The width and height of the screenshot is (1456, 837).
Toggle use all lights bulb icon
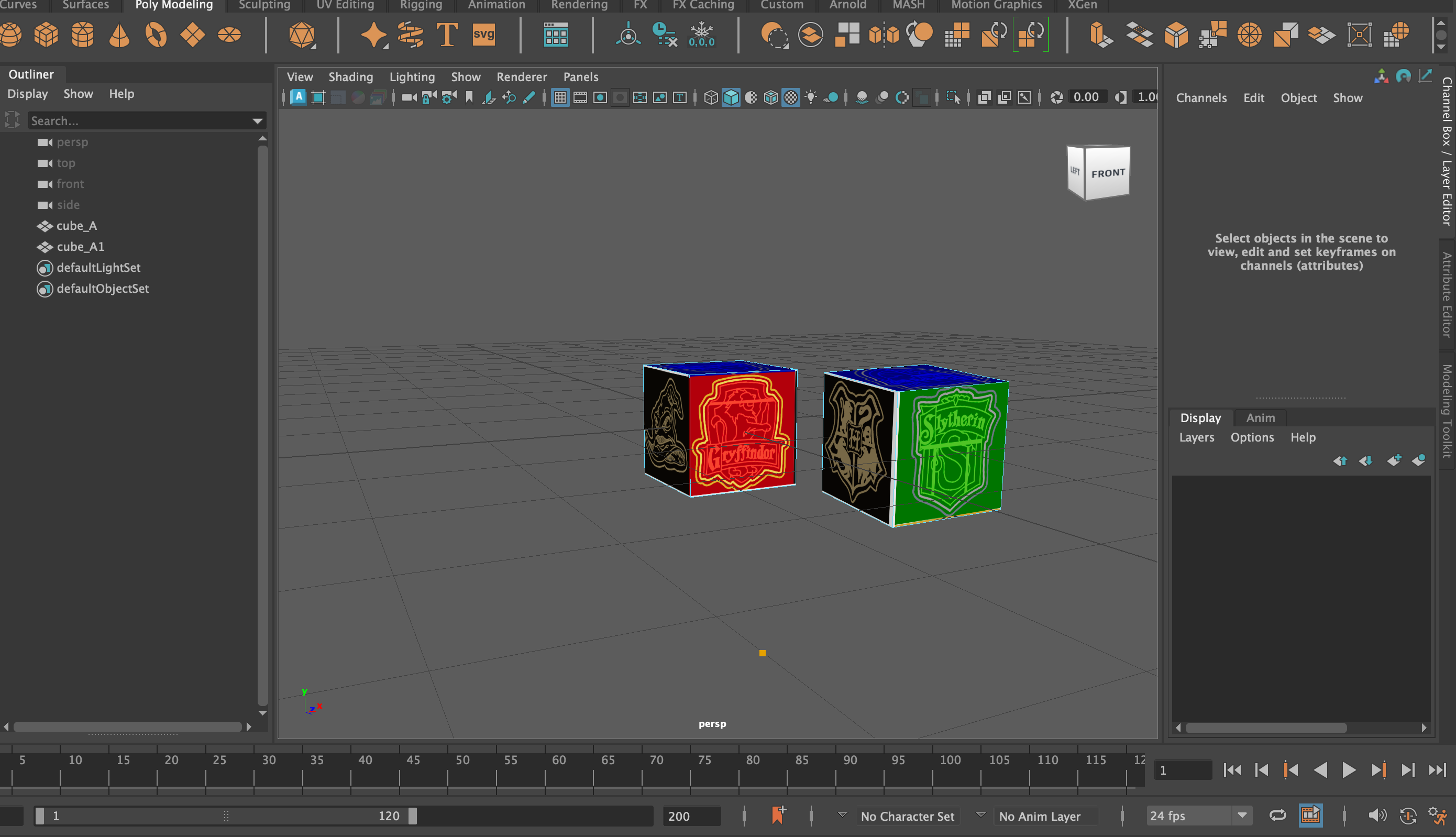click(810, 98)
